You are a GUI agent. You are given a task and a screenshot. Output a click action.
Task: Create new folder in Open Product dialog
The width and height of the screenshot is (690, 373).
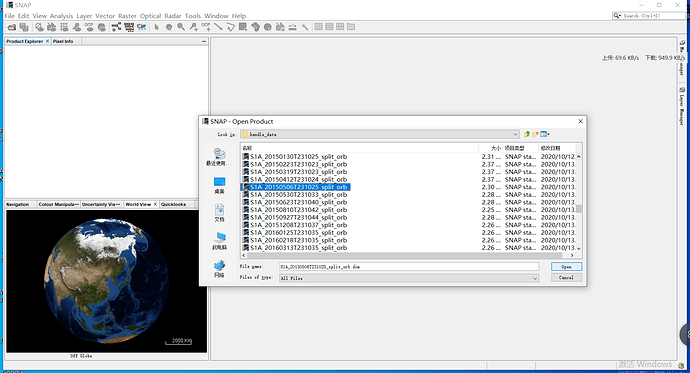tap(535, 134)
